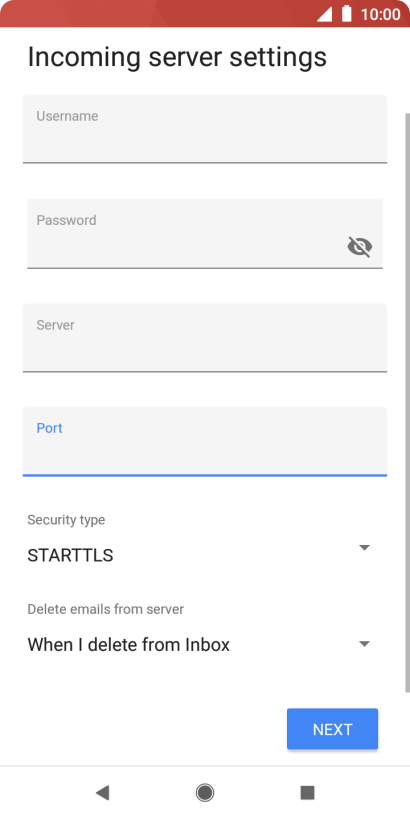Tap the battery icon in status bar
Screen dimensions: 410x820
click(347, 14)
